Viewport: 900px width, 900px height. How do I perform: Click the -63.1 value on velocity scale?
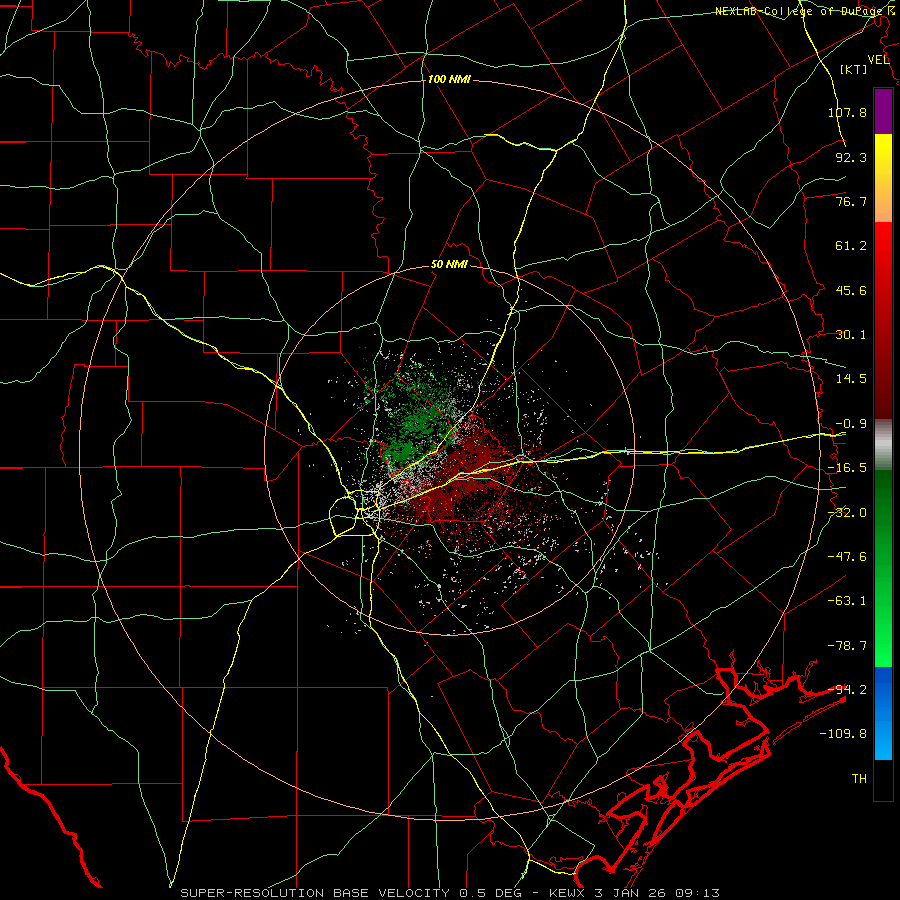[847, 601]
